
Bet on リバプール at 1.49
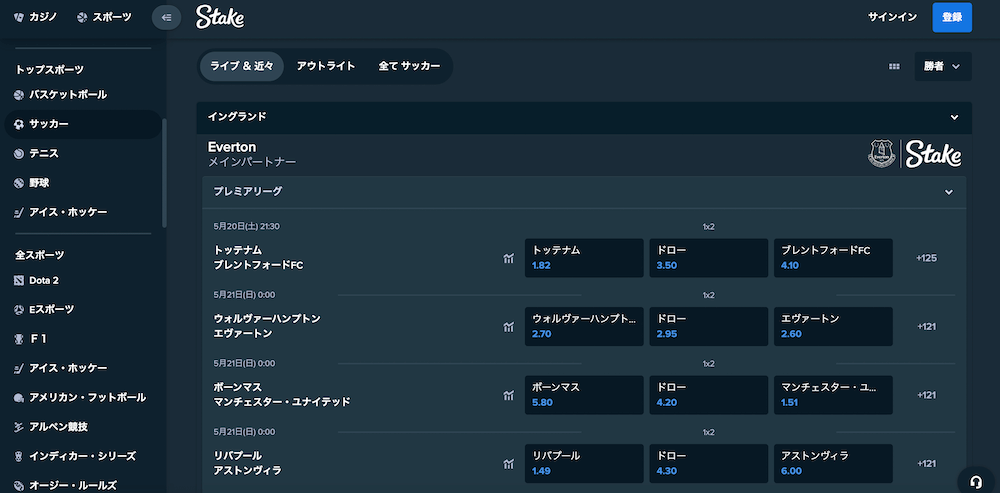(584, 464)
